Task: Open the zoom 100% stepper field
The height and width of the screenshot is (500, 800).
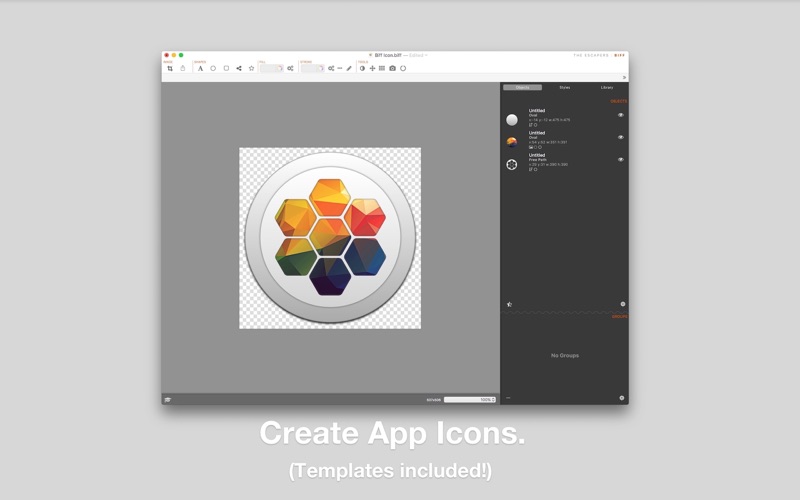Action: point(470,399)
